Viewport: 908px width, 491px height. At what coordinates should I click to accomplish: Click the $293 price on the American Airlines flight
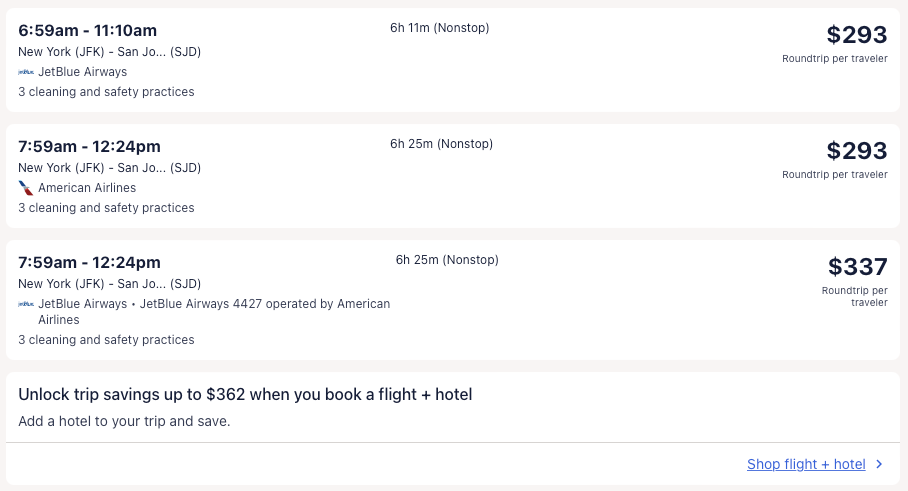click(857, 151)
